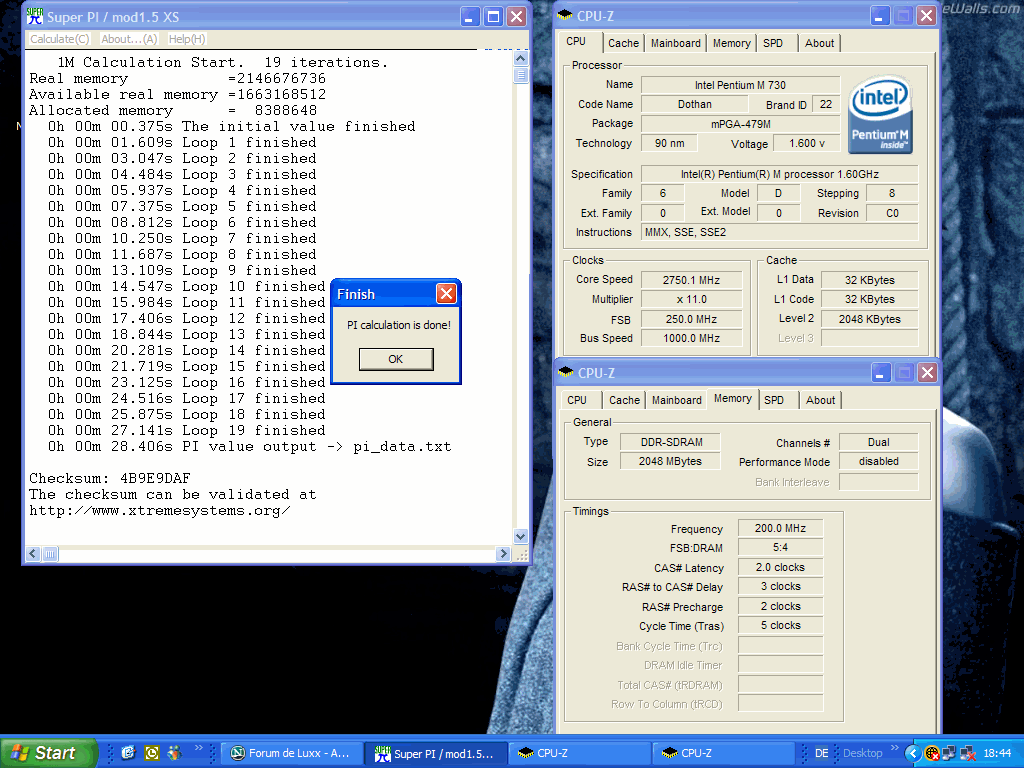Screen dimensions: 1024x768
Task: Click the network tray icon with the red X
Action: click(968, 753)
